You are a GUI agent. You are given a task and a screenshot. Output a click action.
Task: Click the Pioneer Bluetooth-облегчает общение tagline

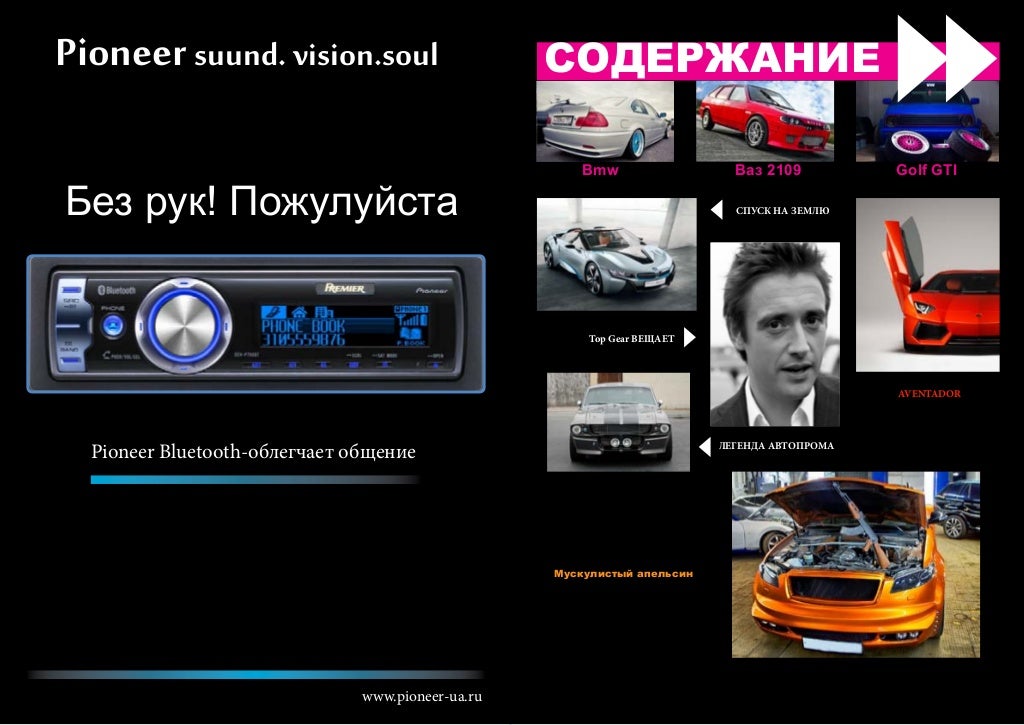click(x=253, y=451)
